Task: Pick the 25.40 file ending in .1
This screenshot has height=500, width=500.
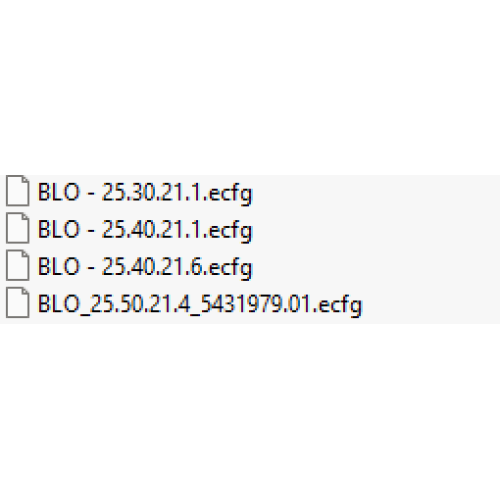Action: point(145,230)
